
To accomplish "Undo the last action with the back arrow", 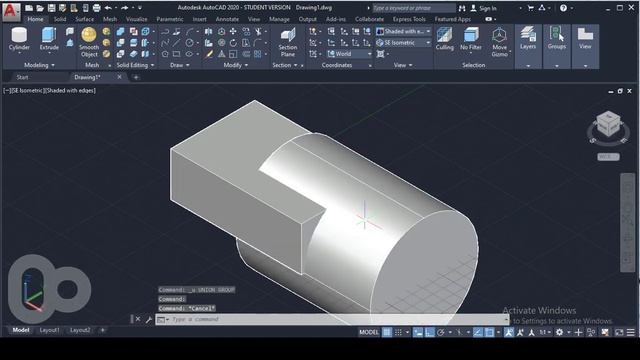I will [x=108, y=8].
